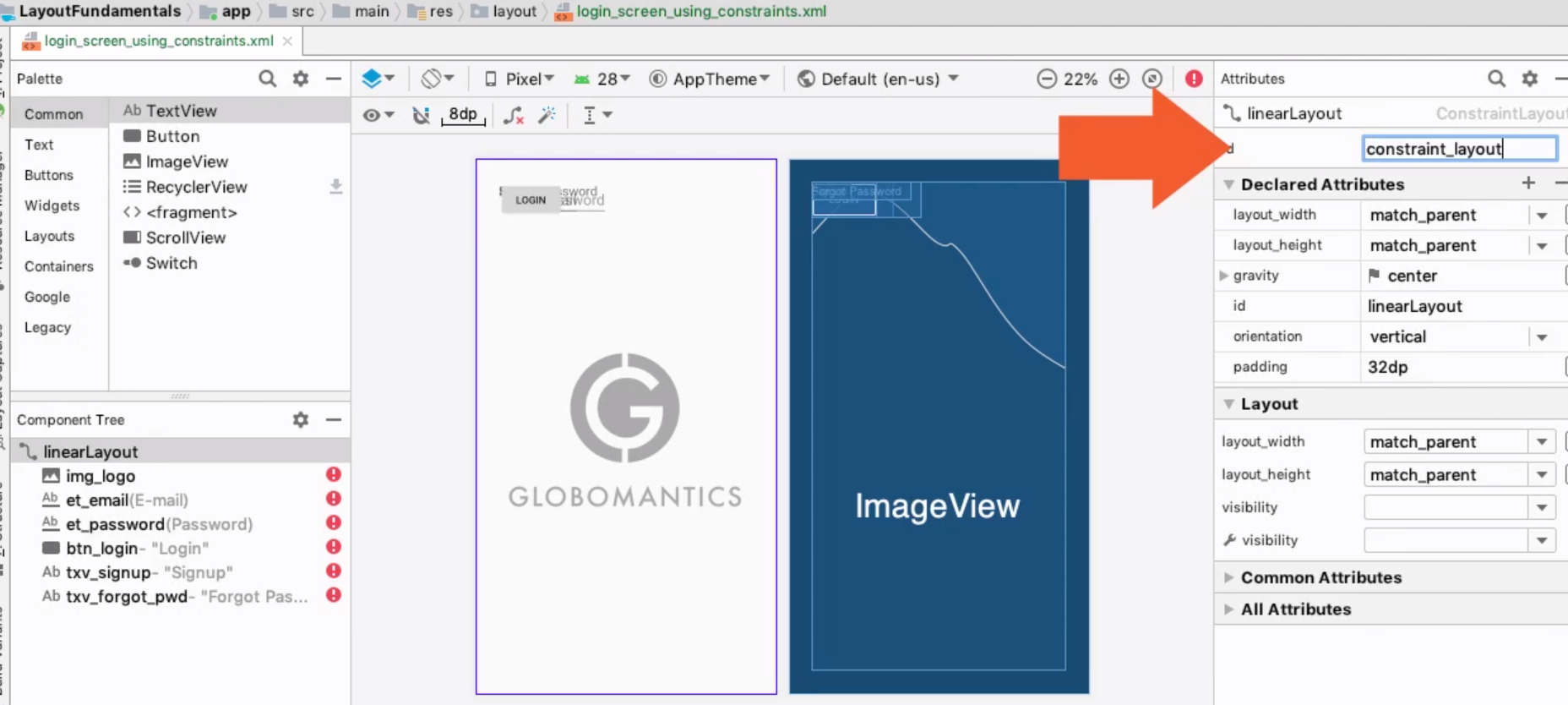Expand the Common Attributes section
The image size is (1568, 705).
(x=1229, y=577)
